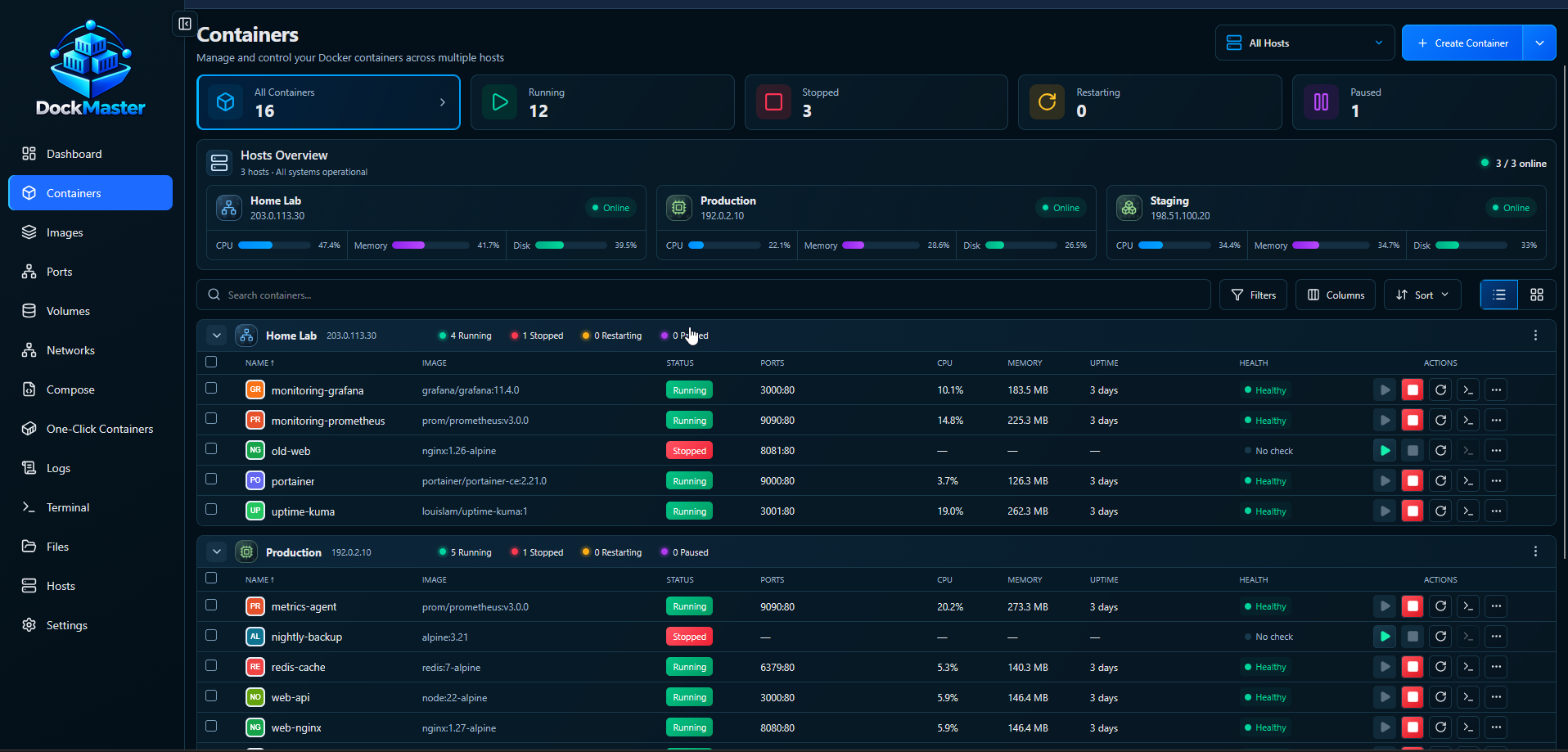Click the Create Container button
The image size is (1568, 752).
pos(1462,43)
